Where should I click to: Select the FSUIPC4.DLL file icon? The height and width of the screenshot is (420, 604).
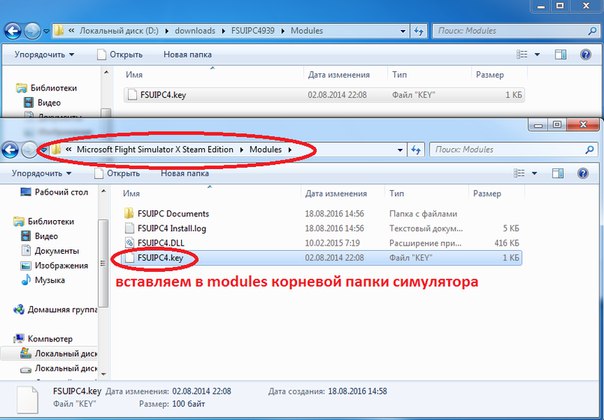click(129, 243)
